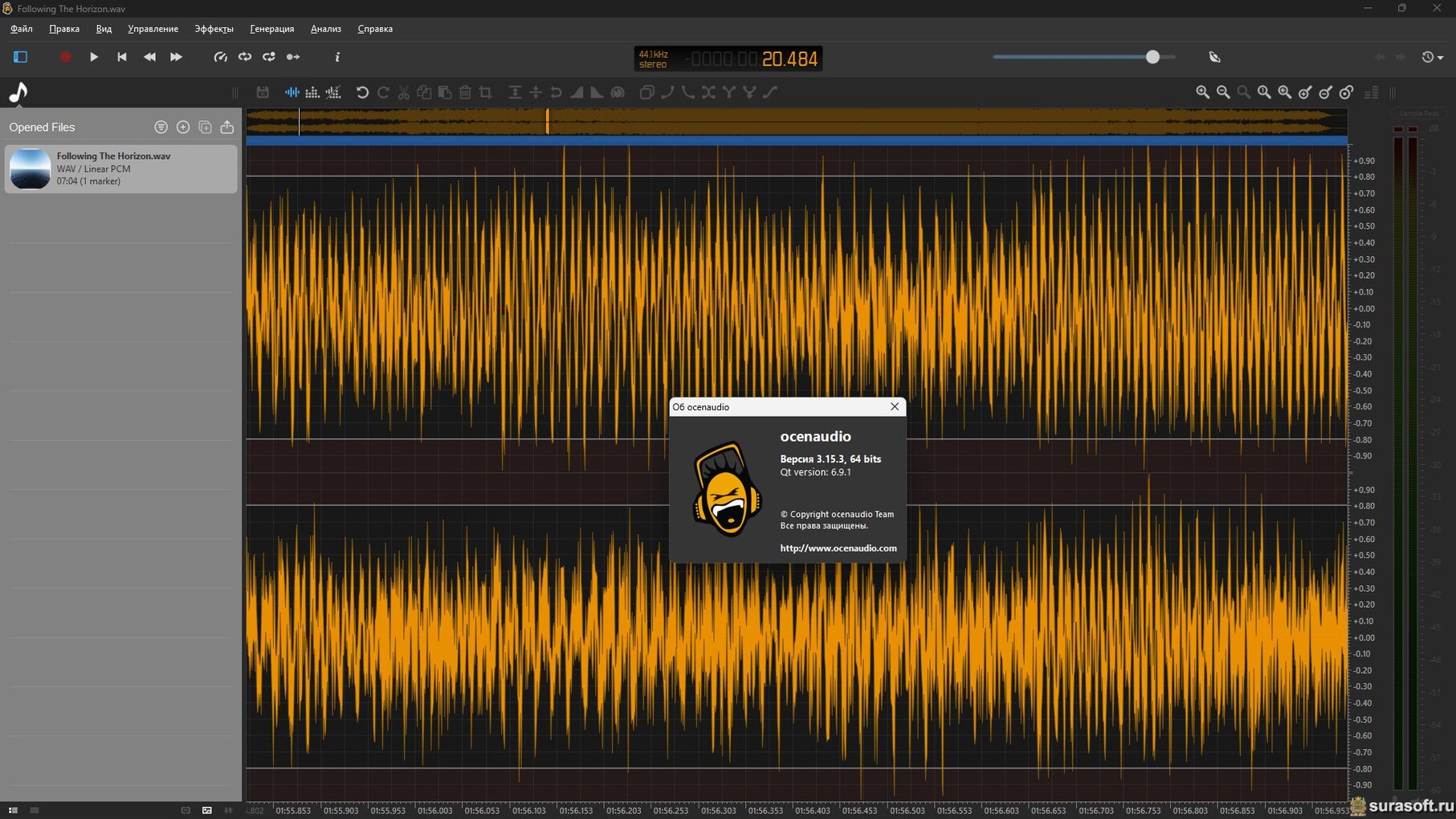Image resolution: width=1456 pixels, height=819 pixels.
Task: Open the Анализ menu
Action: pyautogui.click(x=325, y=29)
